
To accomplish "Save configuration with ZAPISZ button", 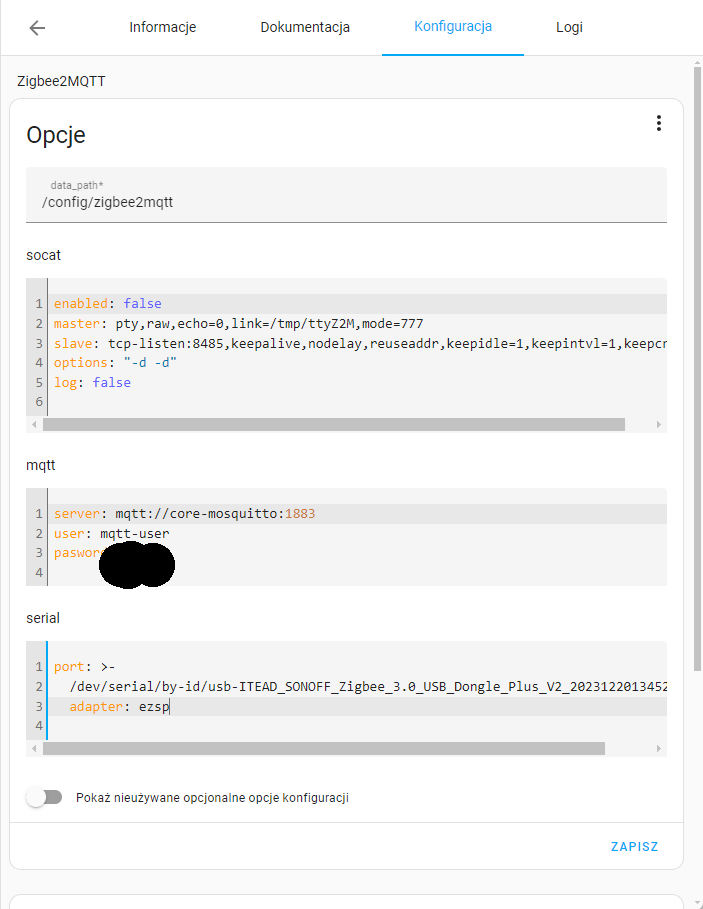I will pyautogui.click(x=635, y=846).
